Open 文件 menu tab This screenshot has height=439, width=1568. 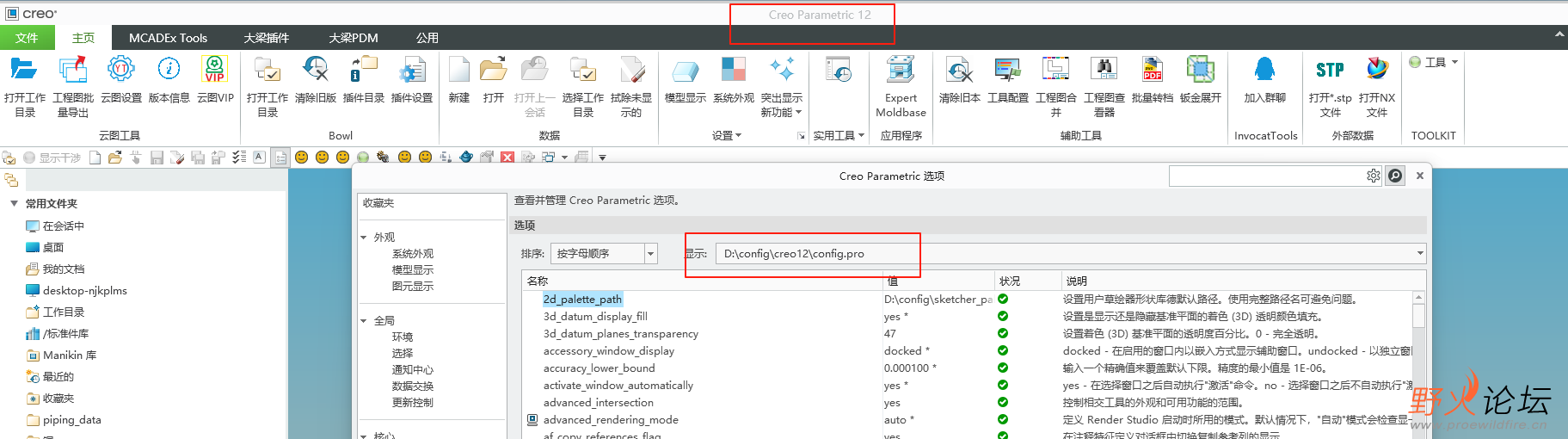click(x=27, y=38)
